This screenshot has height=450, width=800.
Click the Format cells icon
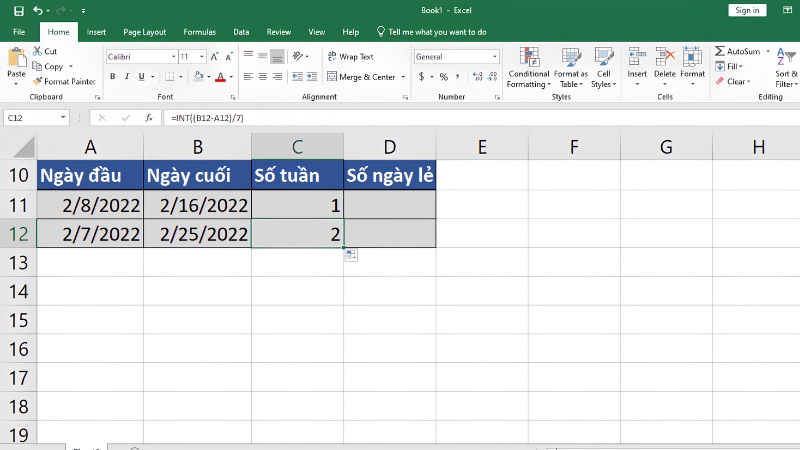(692, 57)
